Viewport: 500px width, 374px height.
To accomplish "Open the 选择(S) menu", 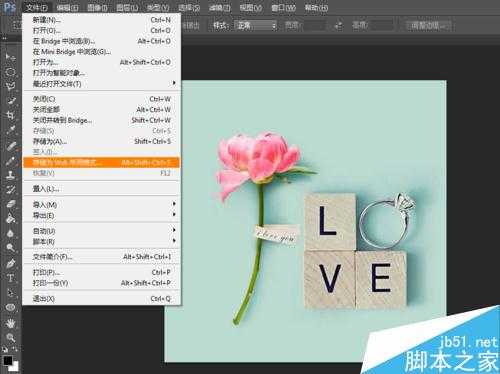I will [x=189, y=7].
